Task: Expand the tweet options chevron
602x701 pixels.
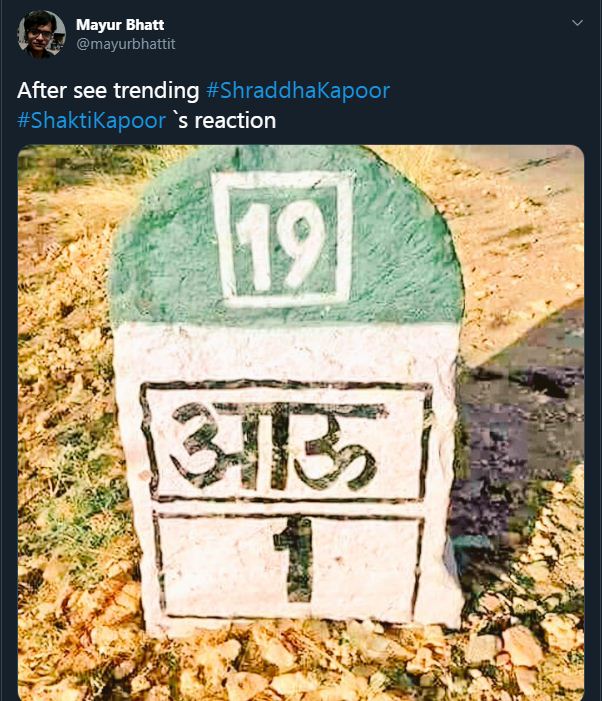Action: tap(576, 22)
